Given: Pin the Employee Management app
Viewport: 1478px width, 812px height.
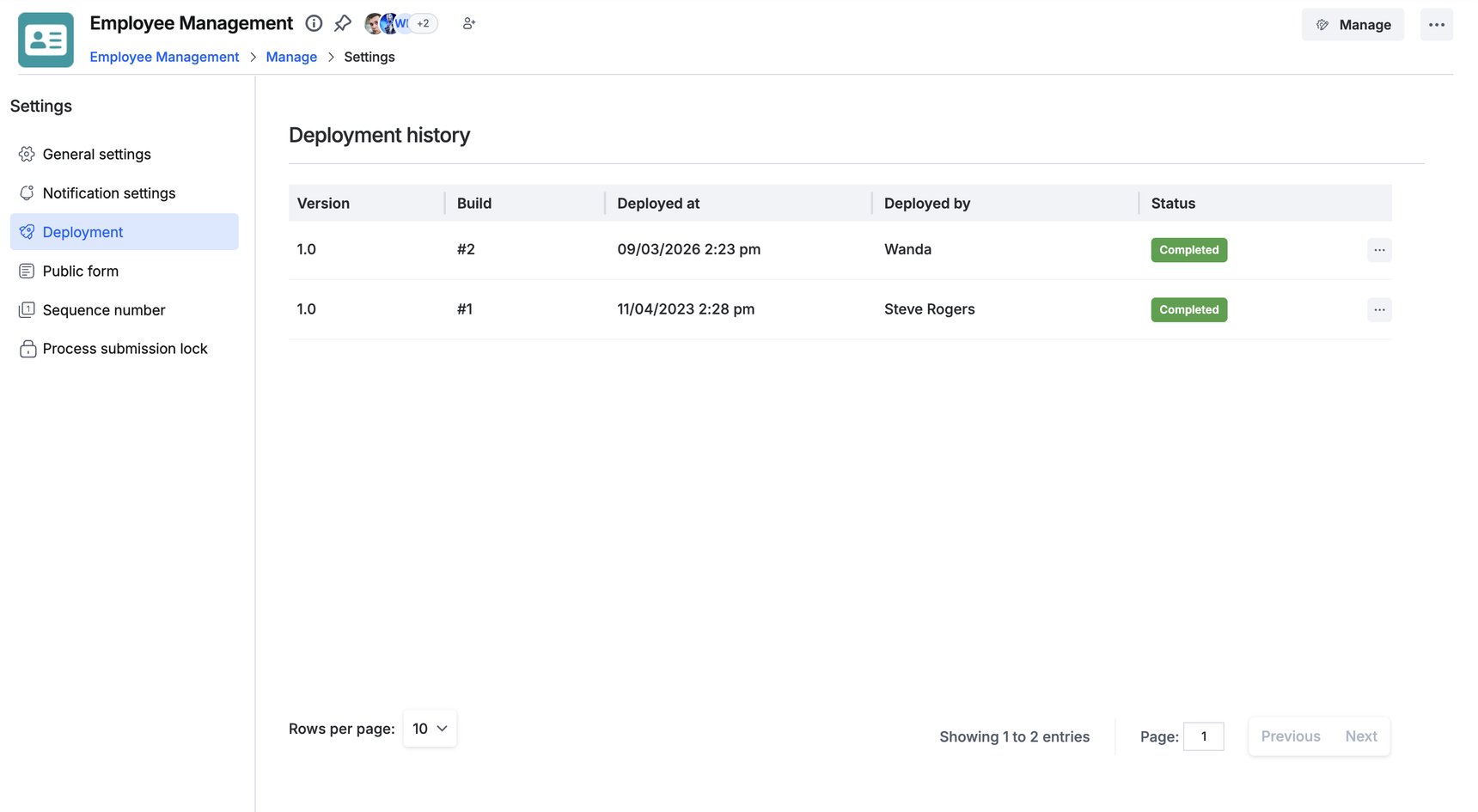Looking at the screenshot, I should point(343,23).
